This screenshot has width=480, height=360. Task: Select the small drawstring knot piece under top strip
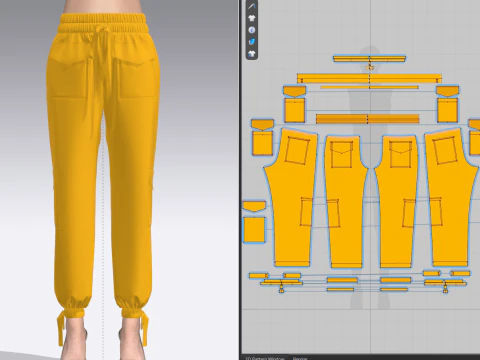click(369, 68)
